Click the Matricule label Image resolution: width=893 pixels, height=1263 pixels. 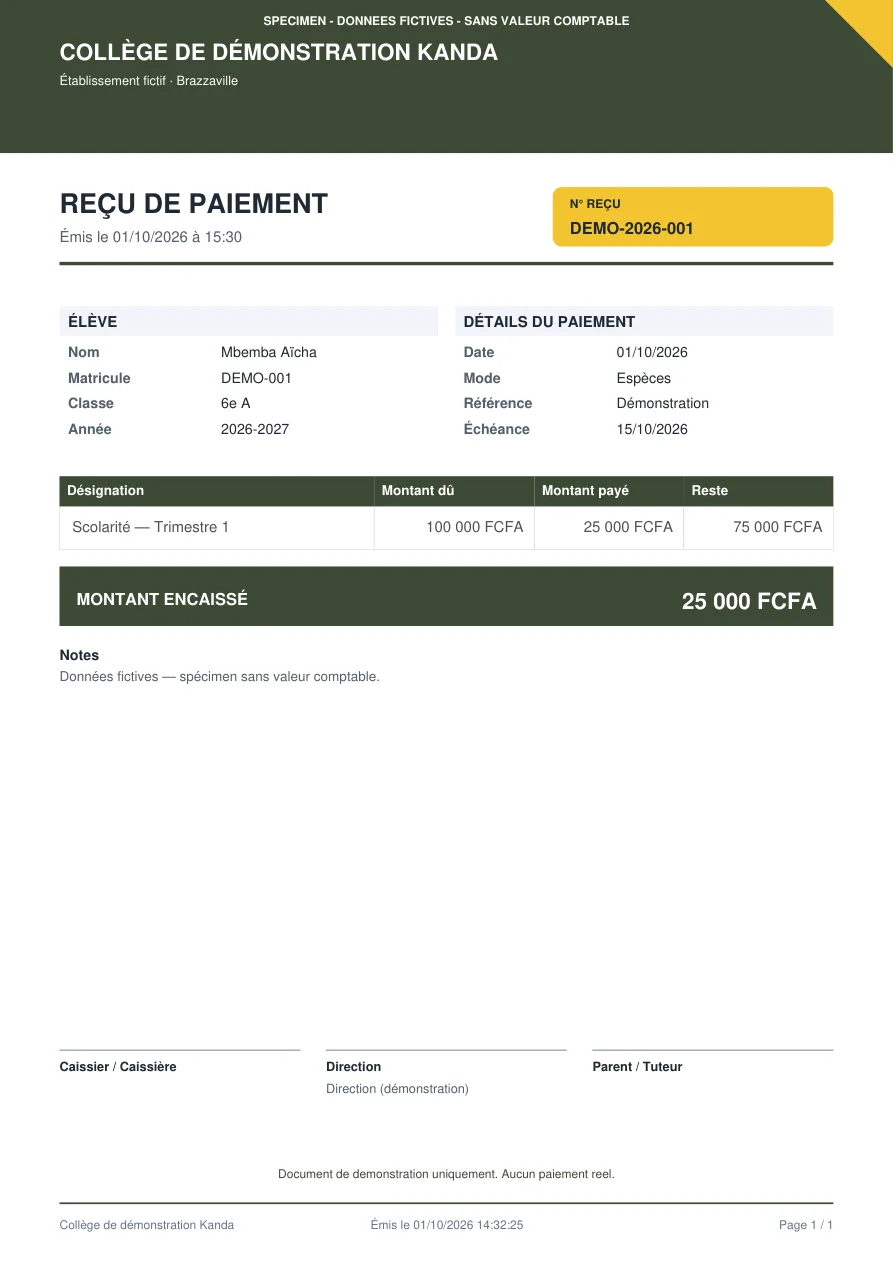(99, 378)
